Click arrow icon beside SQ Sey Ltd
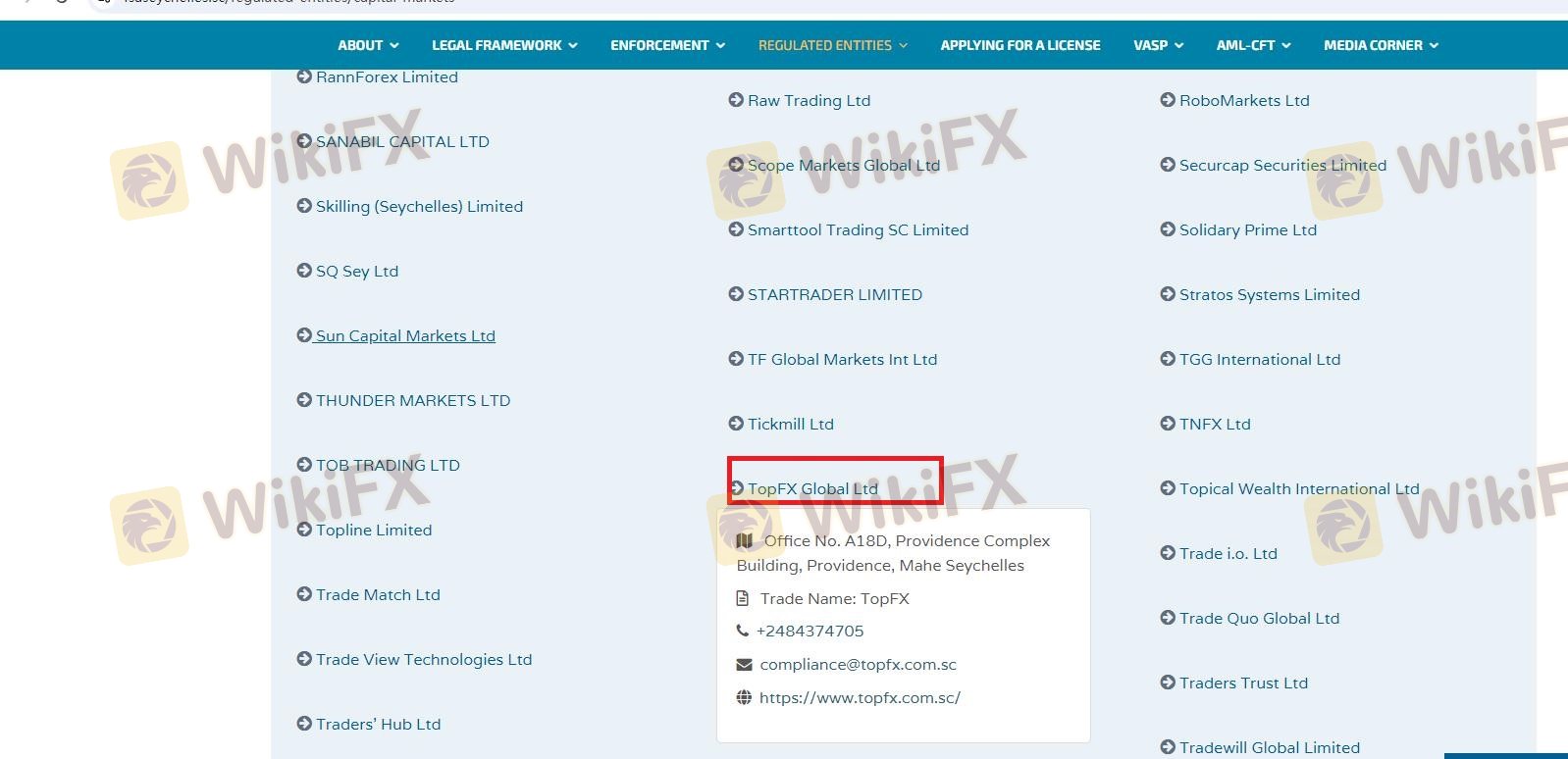Screen dimensions: 1568x759 (304, 271)
